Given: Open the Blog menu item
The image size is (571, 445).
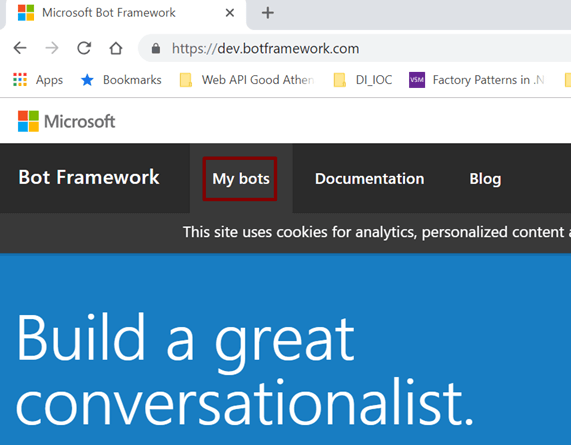Looking at the screenshot, I should point(485,179).
